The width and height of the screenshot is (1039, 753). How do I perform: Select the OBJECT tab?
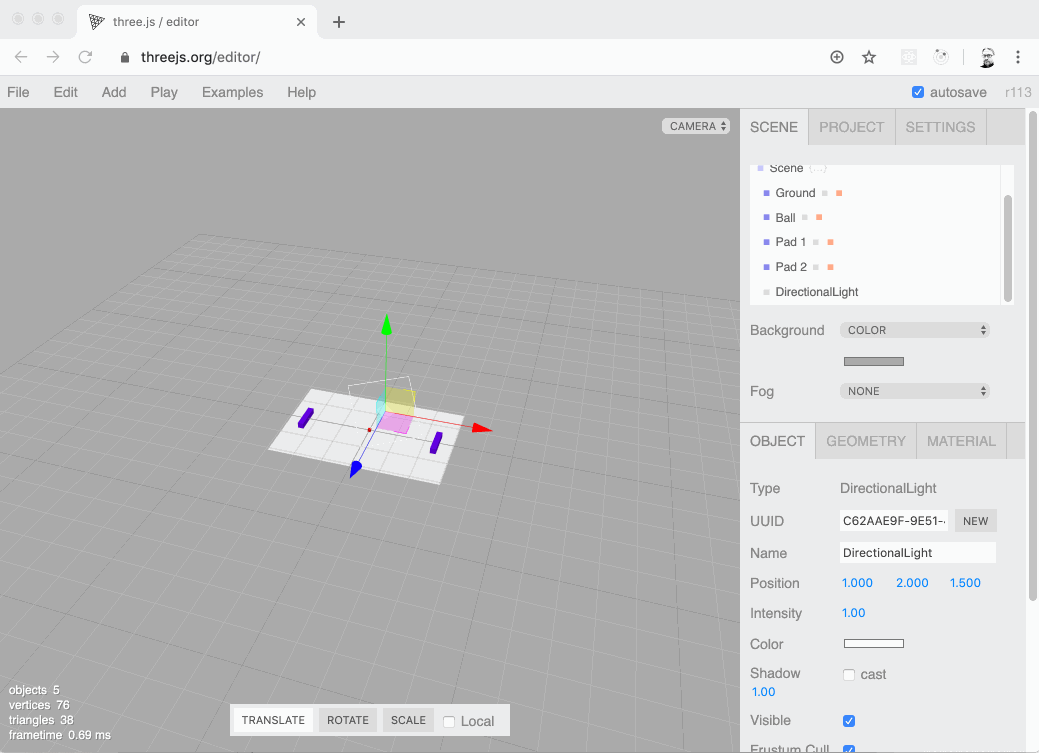[x=777, y=441]
